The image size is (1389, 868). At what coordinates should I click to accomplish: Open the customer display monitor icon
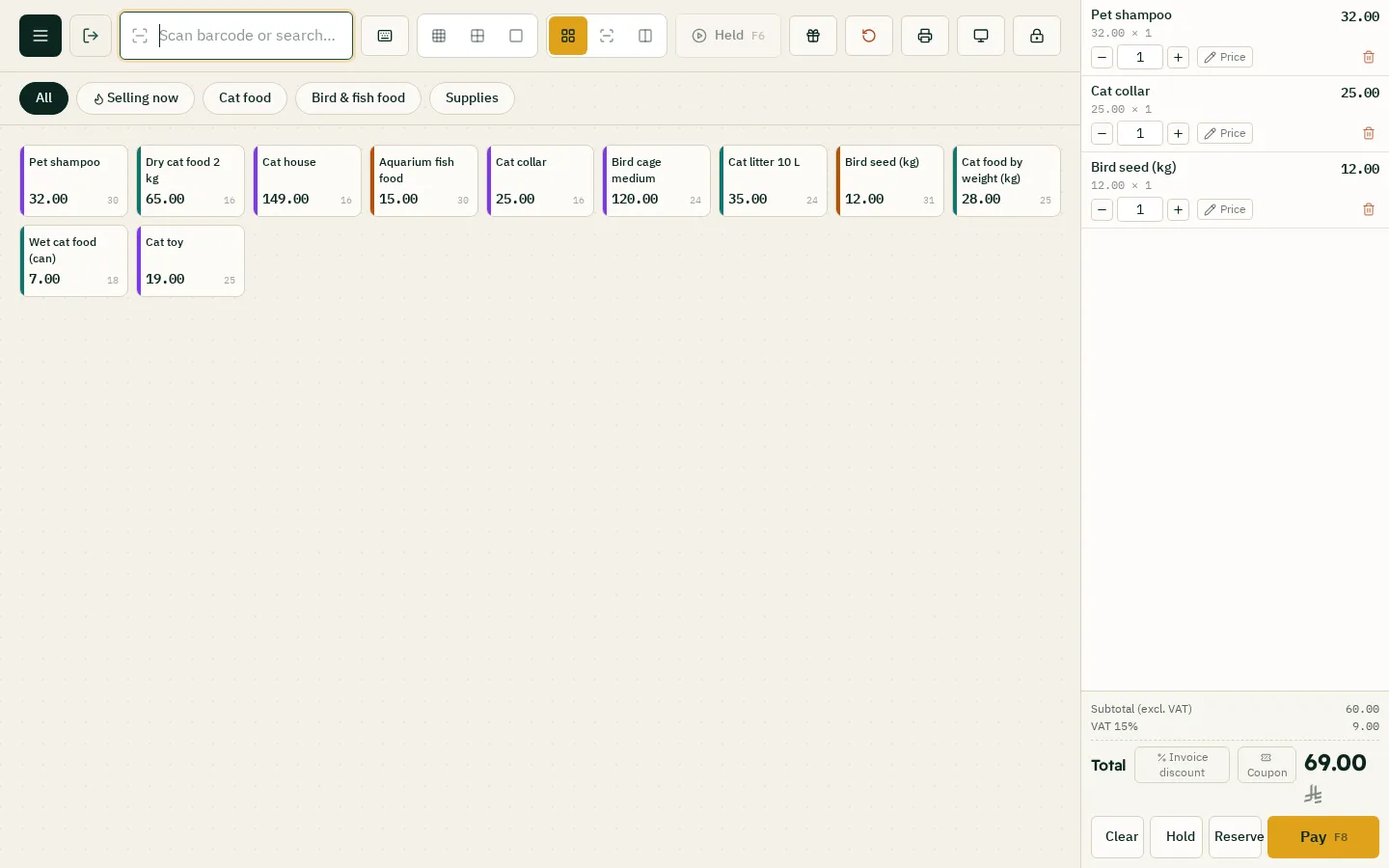click(981, 36)
